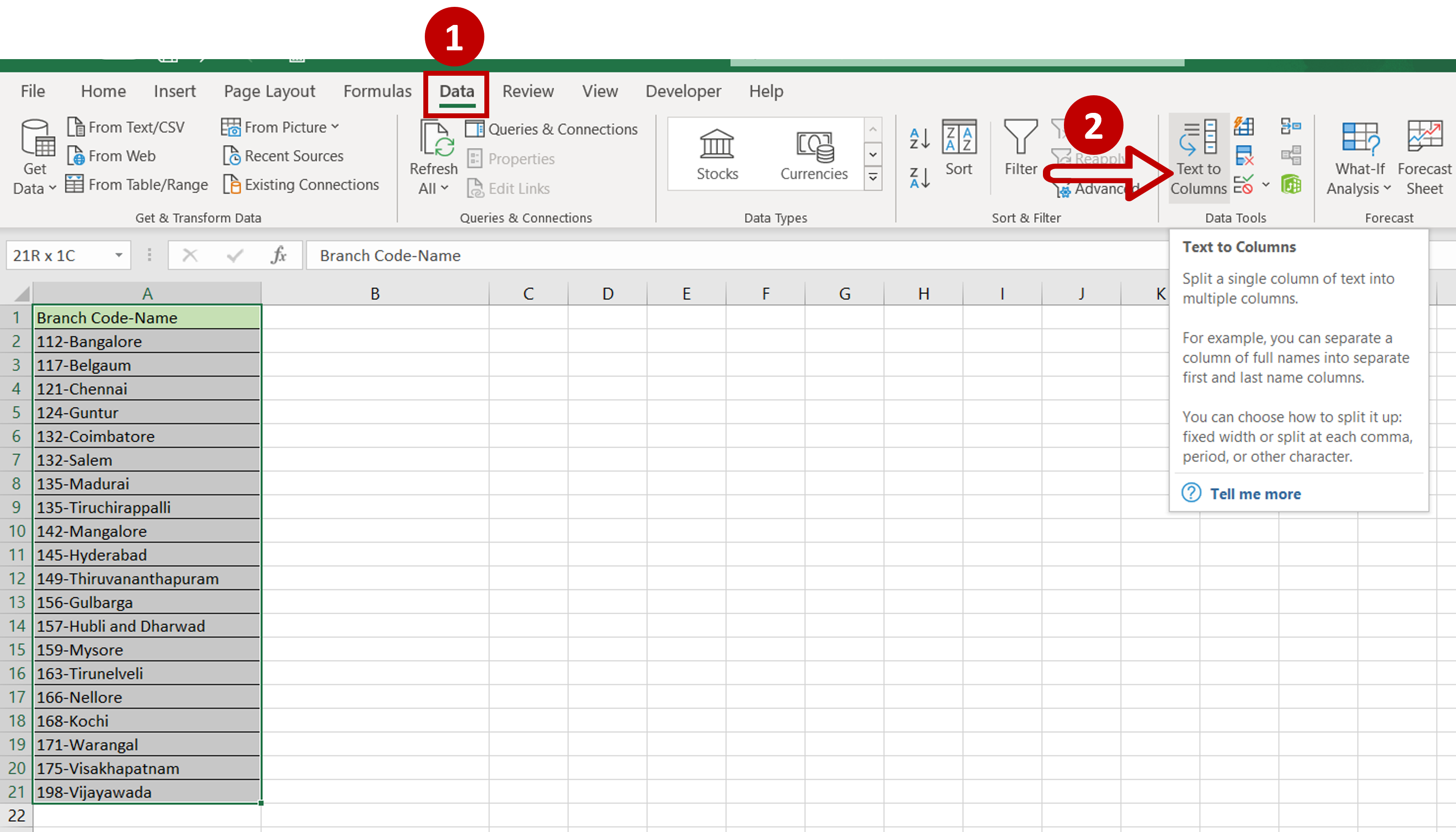Click cell '112-Bangalore'
Screen dimensions: 1456x832
coord(147,341)
